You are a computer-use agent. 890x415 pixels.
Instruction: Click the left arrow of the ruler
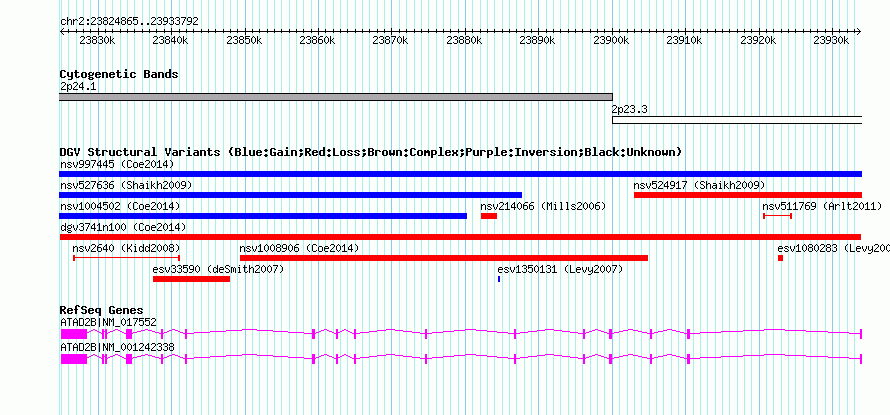62,32
